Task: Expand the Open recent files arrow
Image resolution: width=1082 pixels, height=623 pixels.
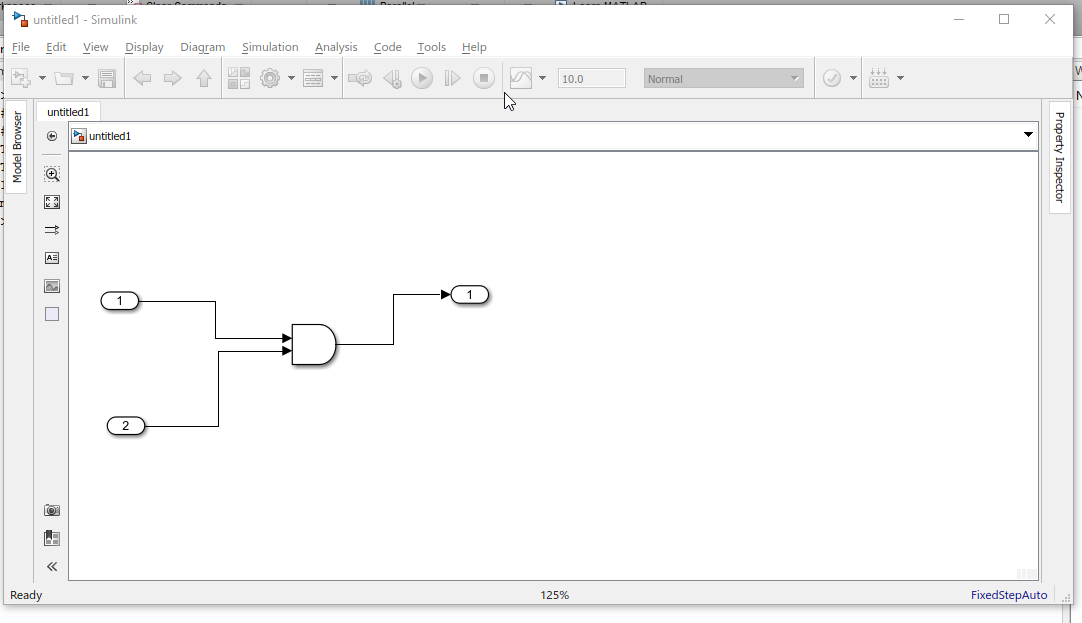Action: 85,78
